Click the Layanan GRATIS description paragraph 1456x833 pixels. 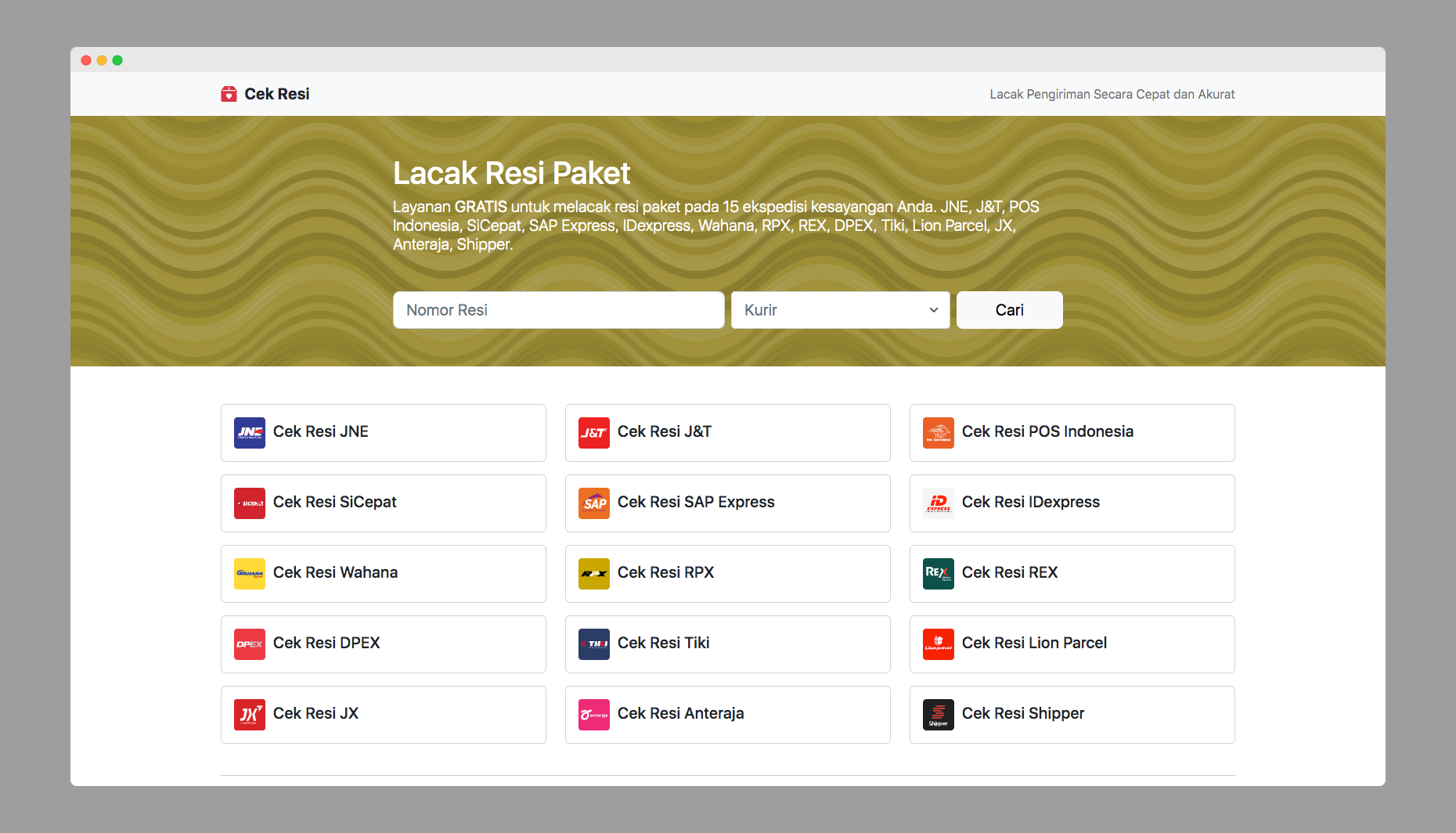(716, 225)
